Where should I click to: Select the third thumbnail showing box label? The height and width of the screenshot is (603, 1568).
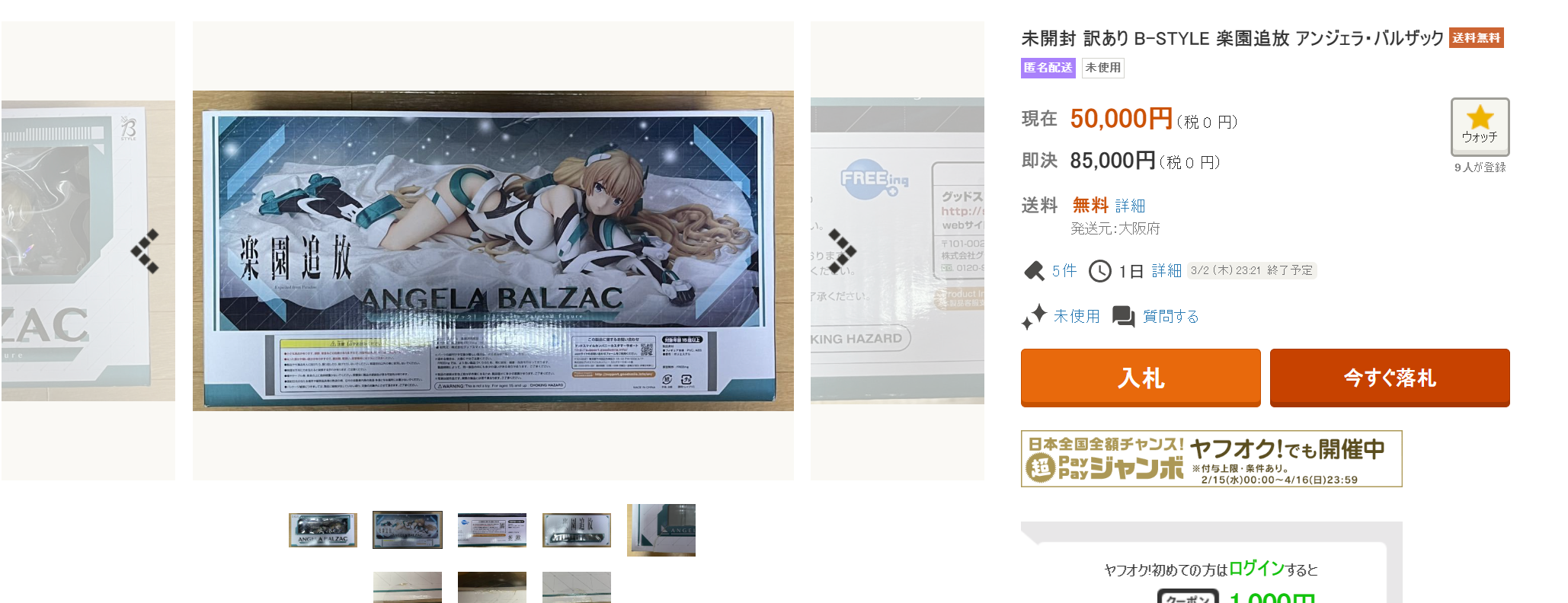pos(492,530)
